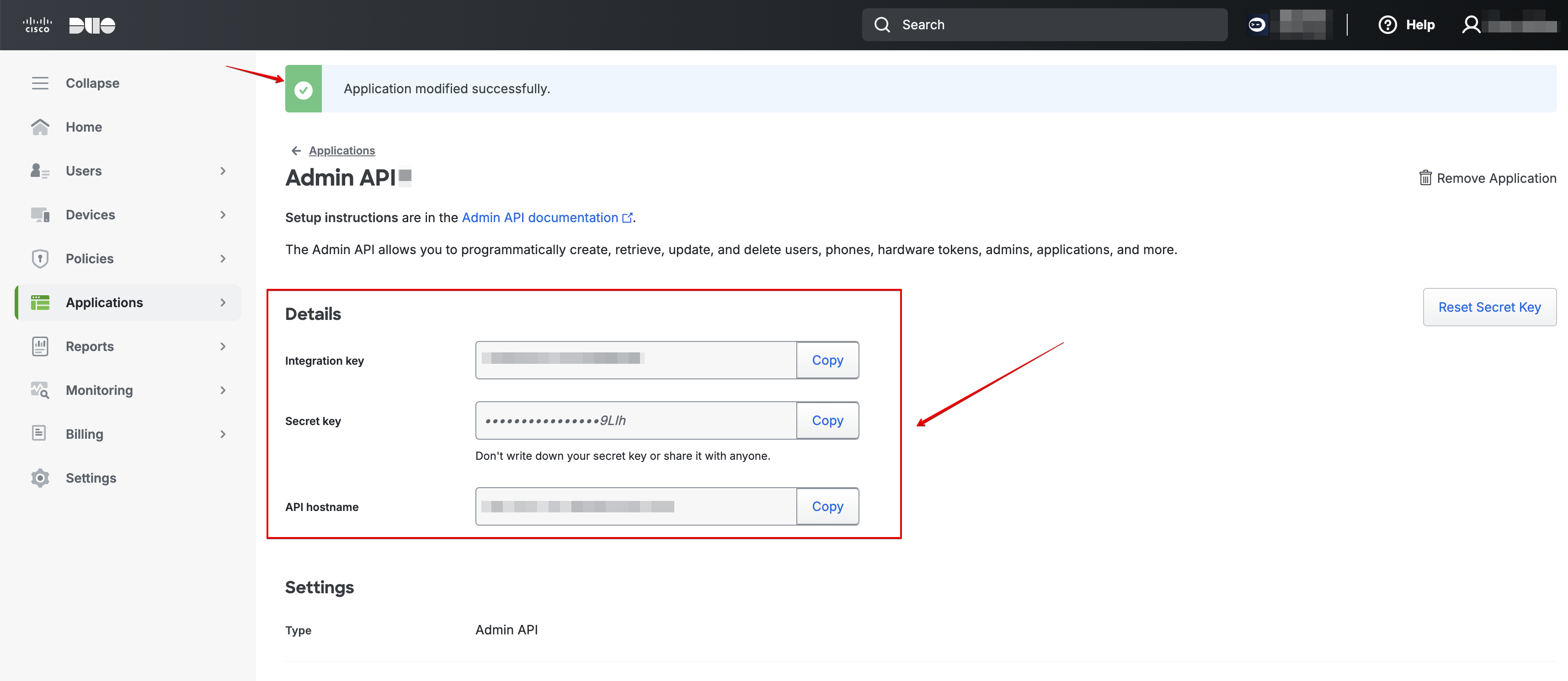Click the Settings gear icon
This screenshot has height=681, width=1568.
click(40, 478)
